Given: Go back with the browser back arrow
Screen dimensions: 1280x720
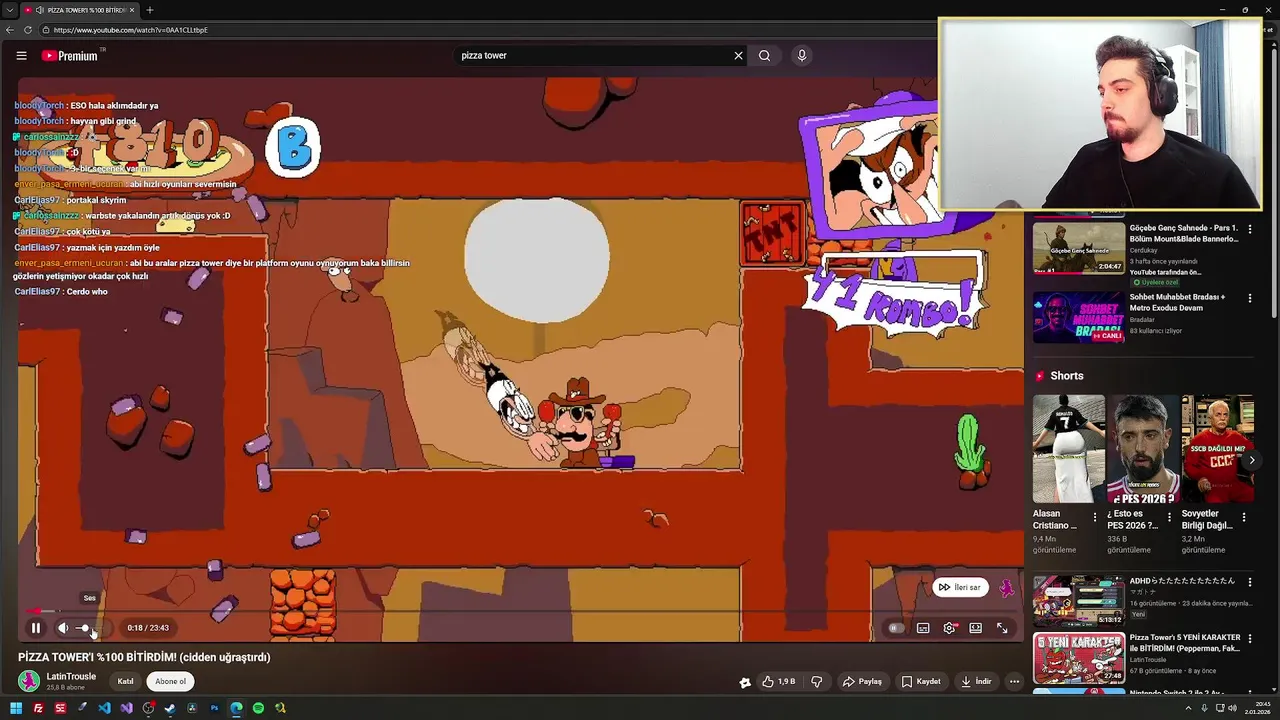Looking at the screenshot, I should pyautogui.click(x=10, y=30).
